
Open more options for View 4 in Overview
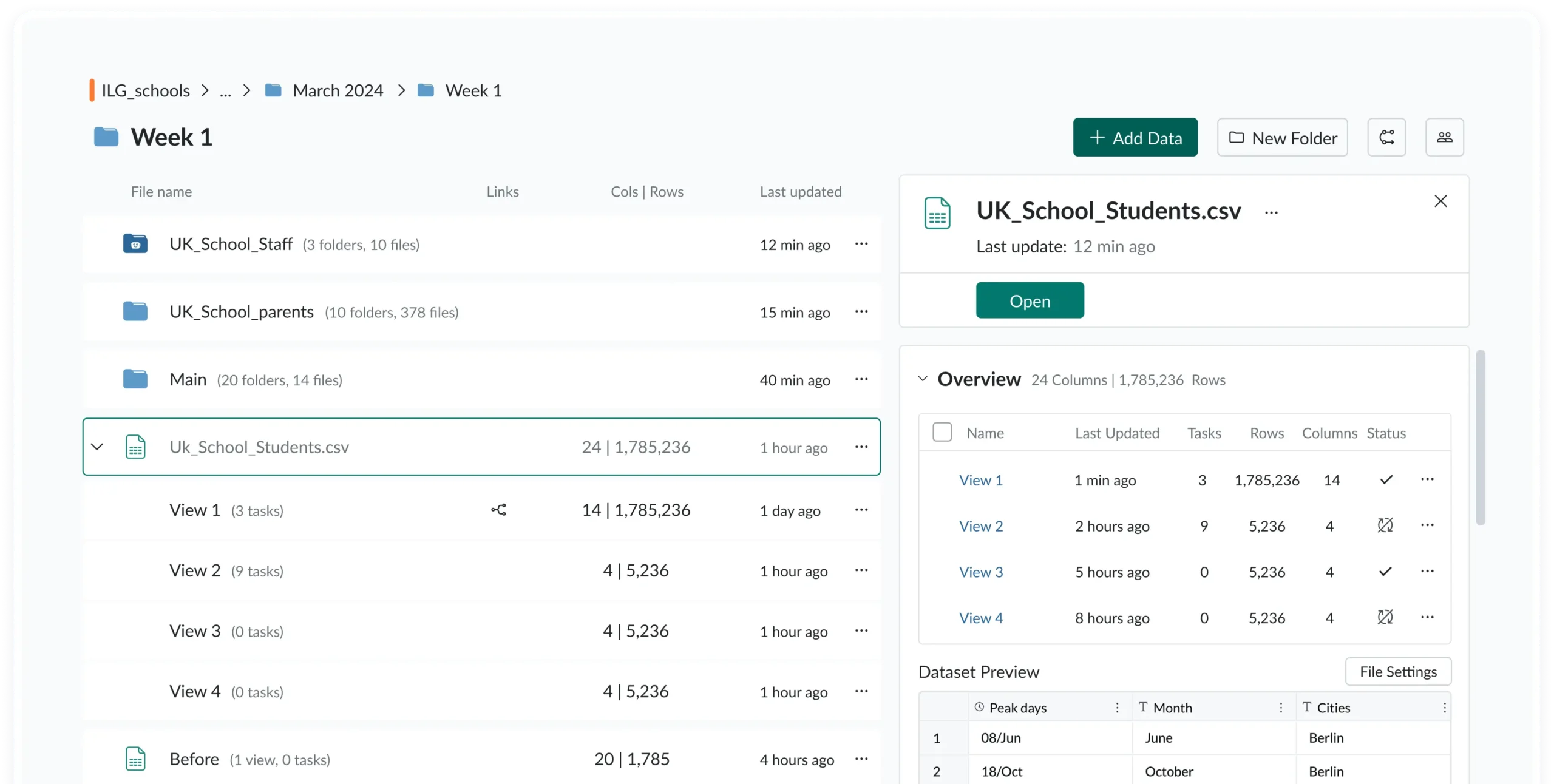pos(1427,617)
